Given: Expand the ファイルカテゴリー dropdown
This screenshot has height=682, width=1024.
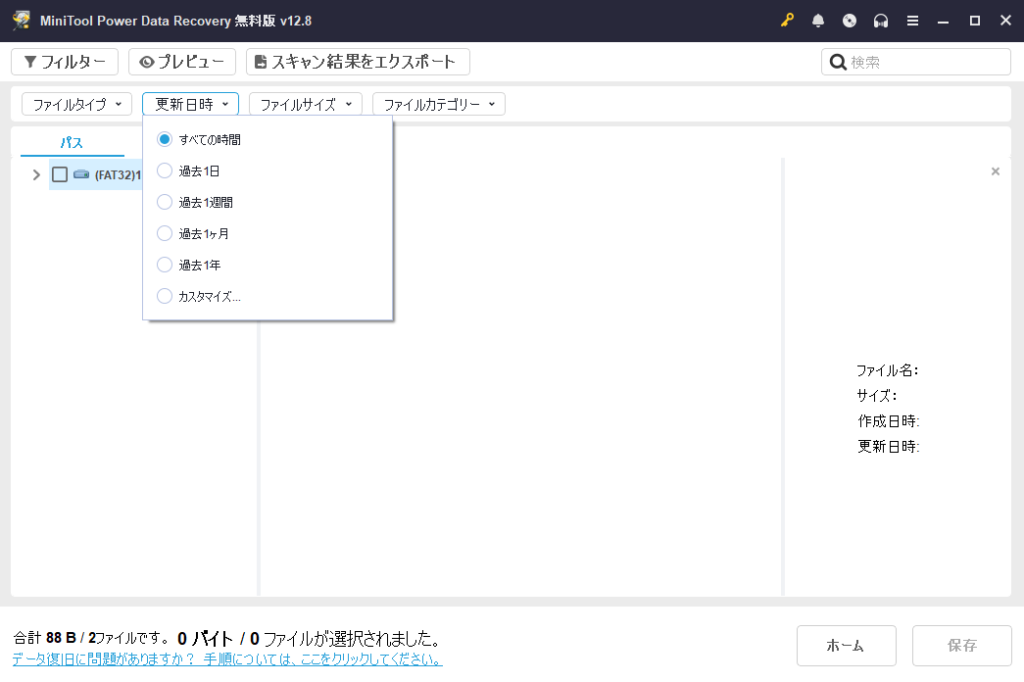Looking at the screenshot, I should point(438,104).
